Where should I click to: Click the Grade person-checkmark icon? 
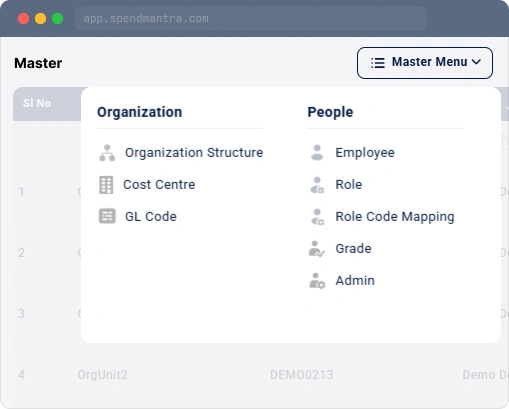pyautogui.click(x=317, y=249)
